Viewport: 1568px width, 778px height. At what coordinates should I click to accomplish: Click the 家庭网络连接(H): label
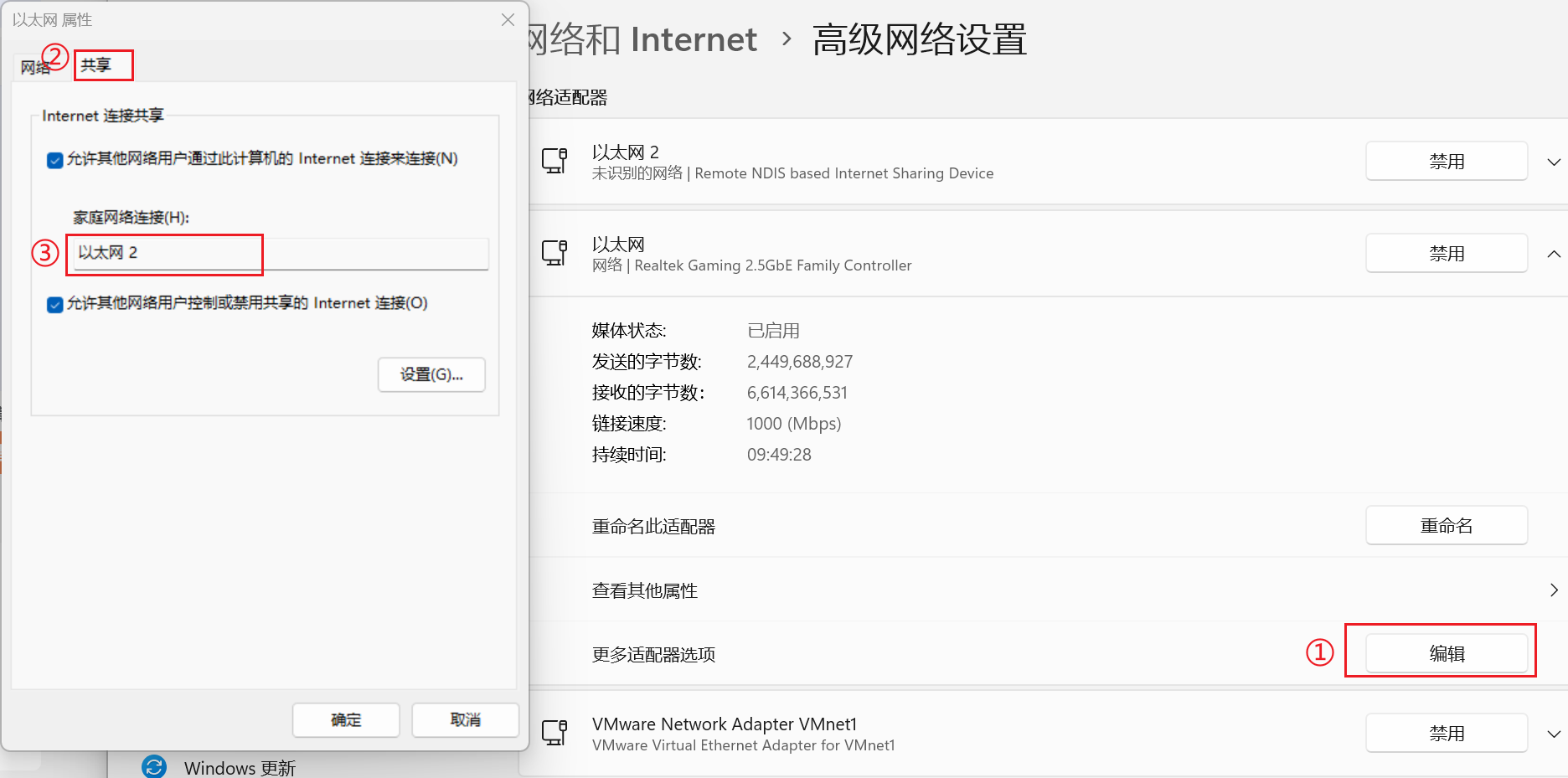coord(132,218)
